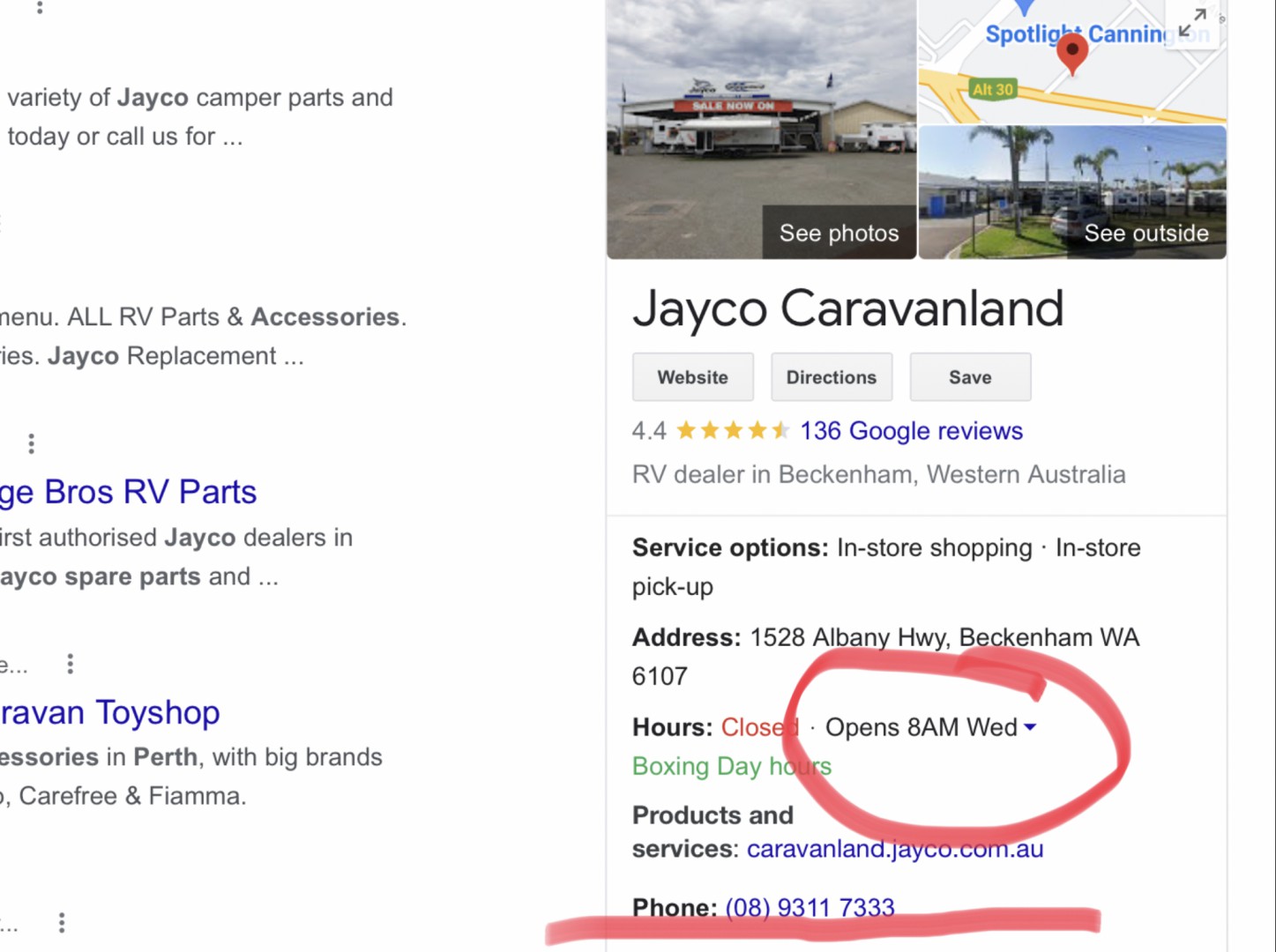Save Jayco Caravanland with the Save button
The width and height of the screenshot is (1276, 952).
coord(970,377)
